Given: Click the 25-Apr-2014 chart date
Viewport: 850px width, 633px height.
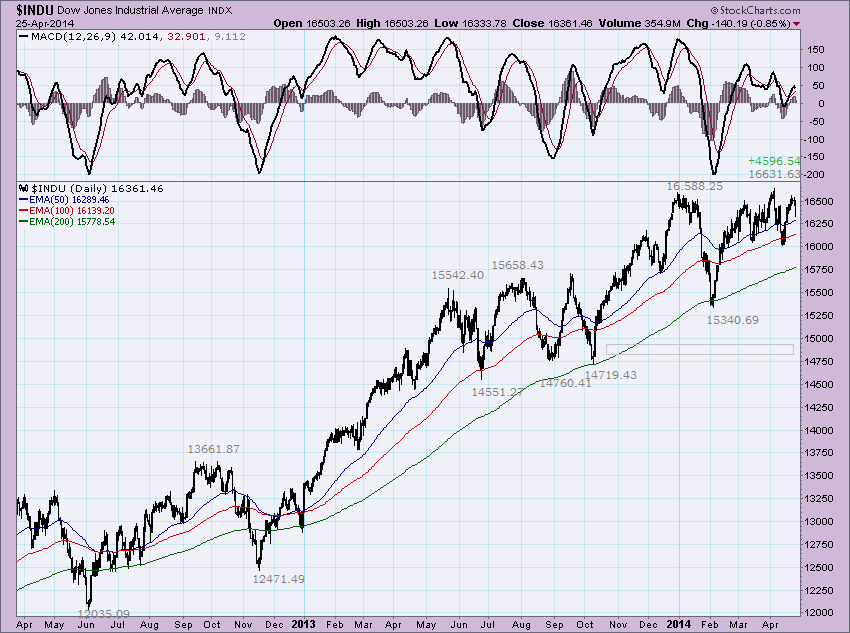Looking at the screenshot, I should point(44,23).
